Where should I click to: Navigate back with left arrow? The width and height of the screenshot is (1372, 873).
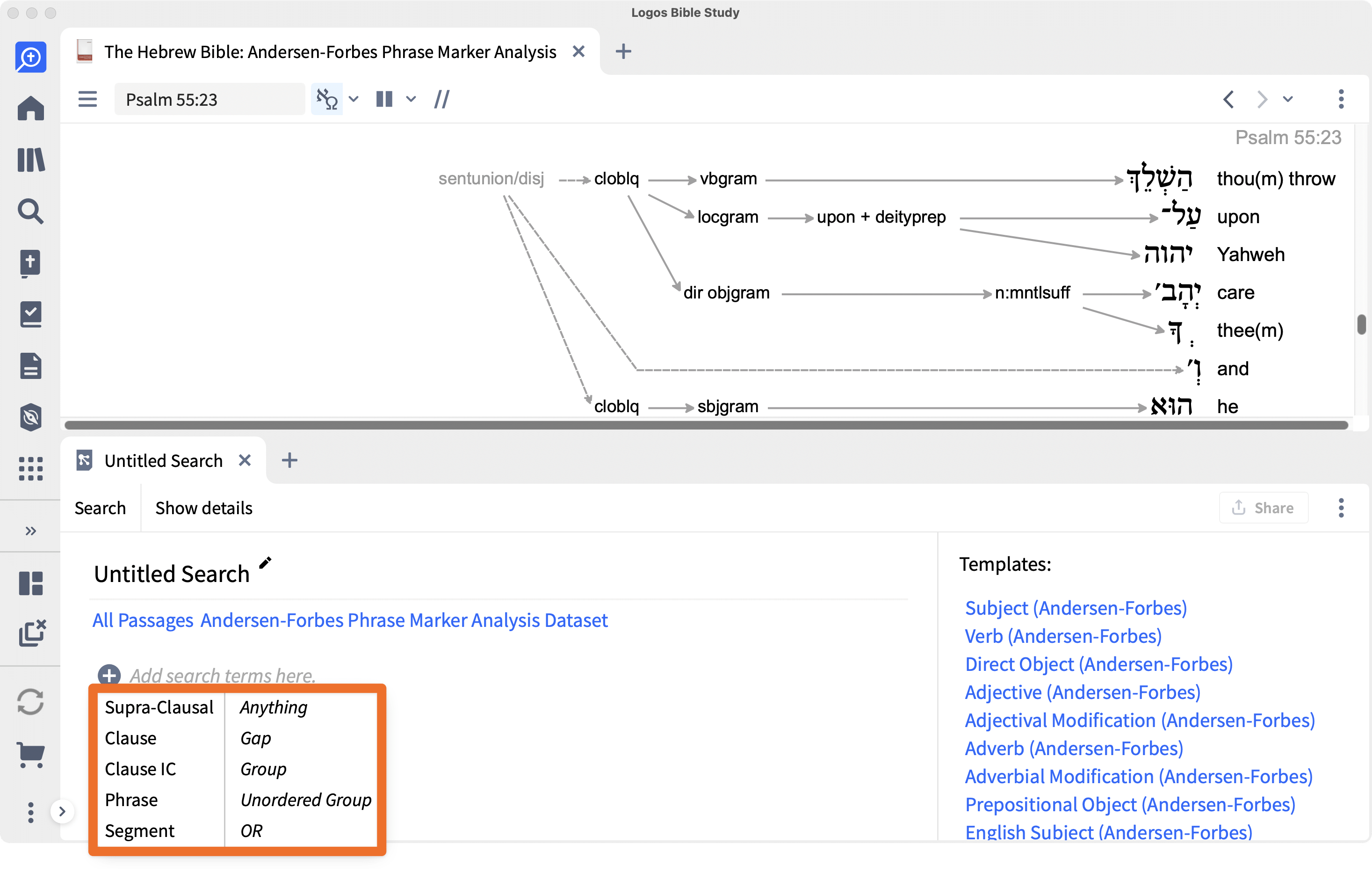1228,99
